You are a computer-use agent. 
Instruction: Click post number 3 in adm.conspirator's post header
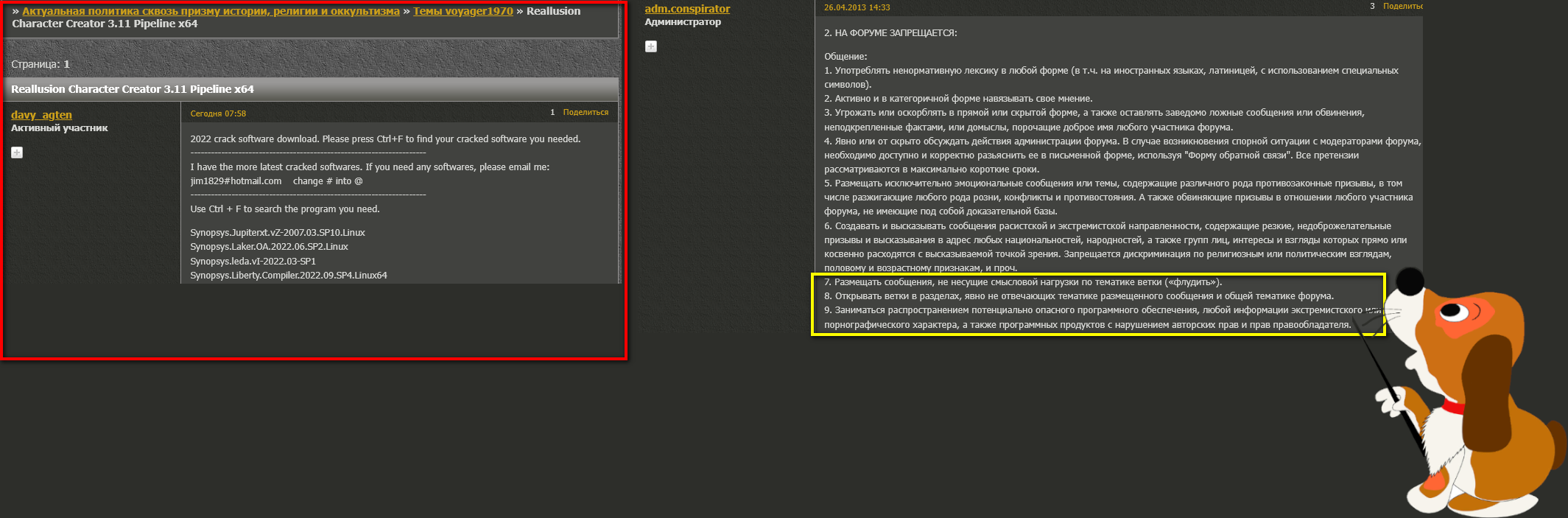pyautogui.click(x=1372, y=6)
